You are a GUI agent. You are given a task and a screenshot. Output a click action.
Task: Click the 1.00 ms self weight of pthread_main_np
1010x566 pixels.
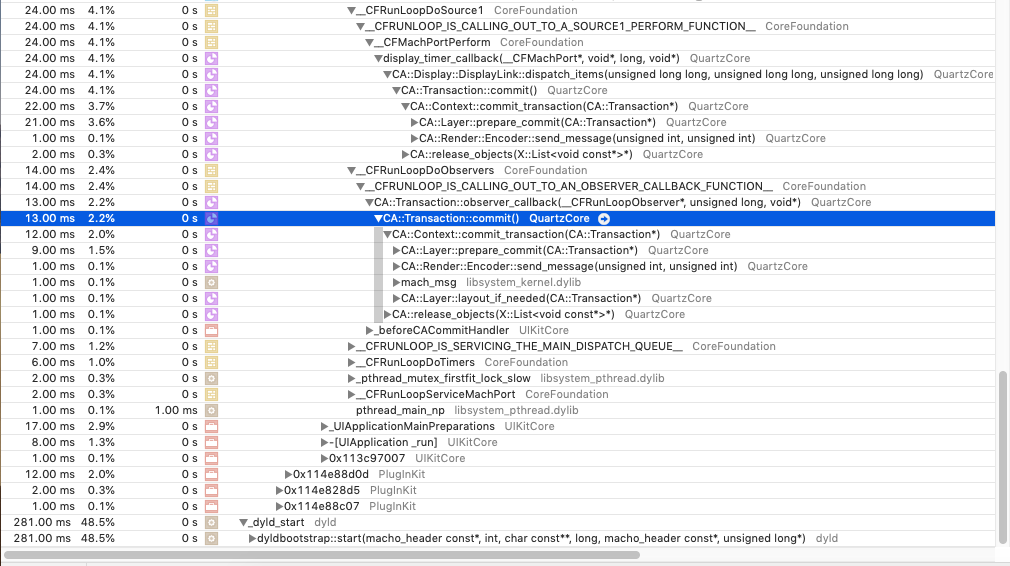pyautogui.click(x=176, y=411)
